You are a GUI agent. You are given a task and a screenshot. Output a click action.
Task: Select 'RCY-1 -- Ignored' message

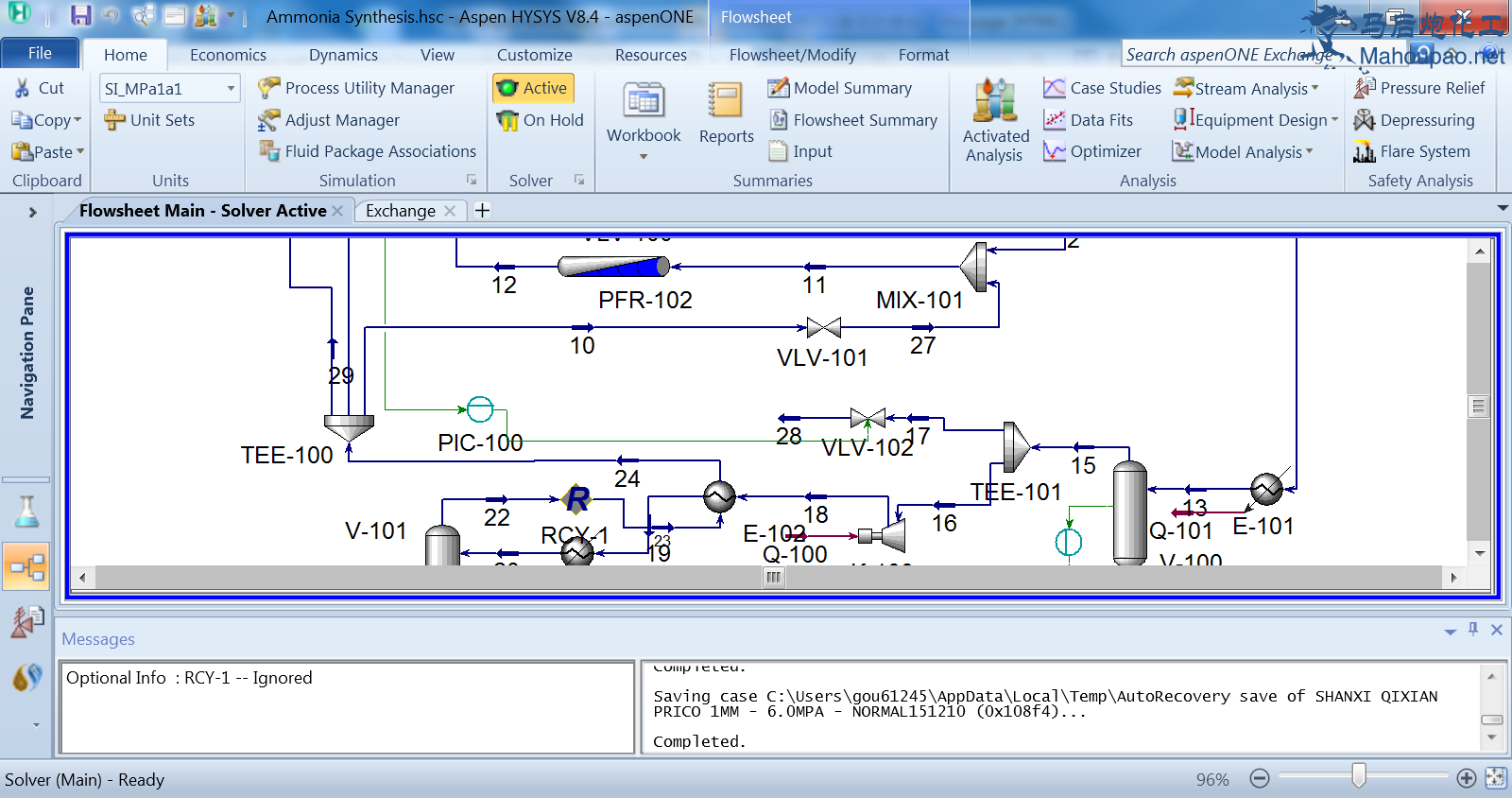(189, 678)
